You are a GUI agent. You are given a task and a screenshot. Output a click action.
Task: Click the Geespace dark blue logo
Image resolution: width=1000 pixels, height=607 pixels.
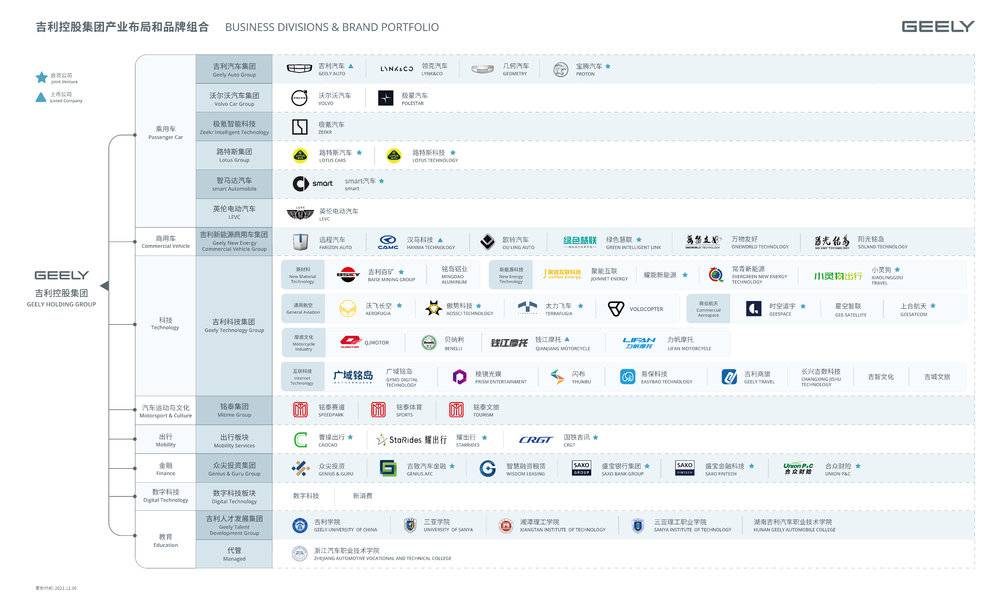[x=753, y=309]
